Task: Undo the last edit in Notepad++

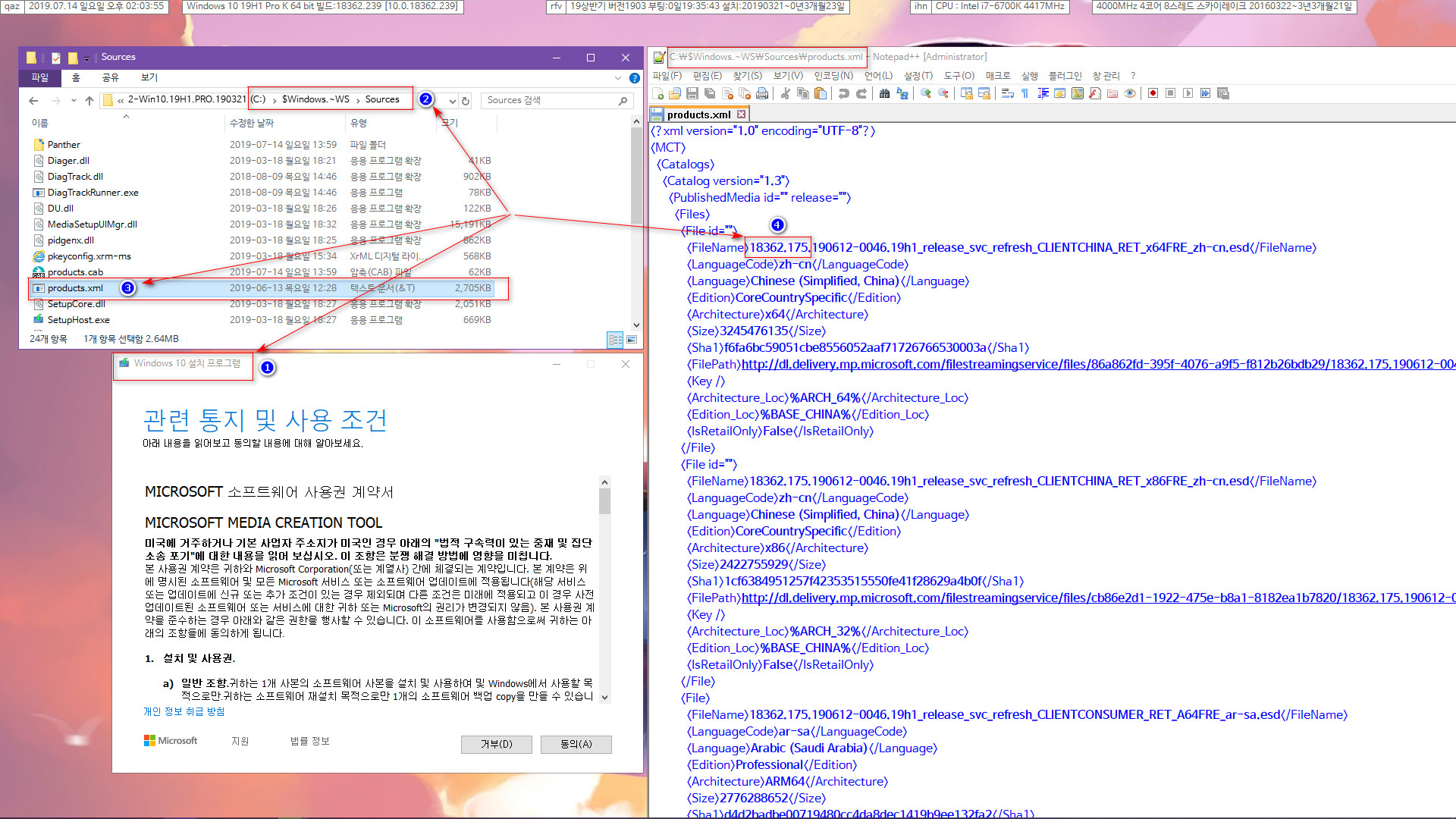Action: [x=843, y=93]
